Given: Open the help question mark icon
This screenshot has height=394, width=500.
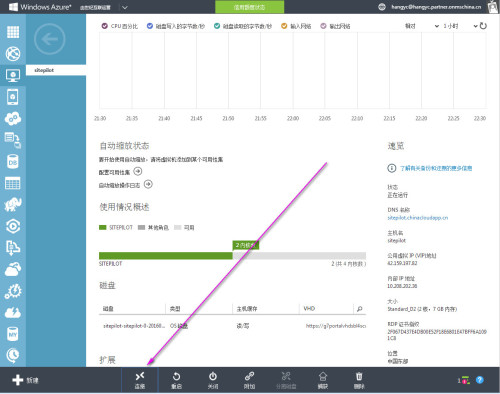Looking at the screenshot, I should [x=480, y=380].
